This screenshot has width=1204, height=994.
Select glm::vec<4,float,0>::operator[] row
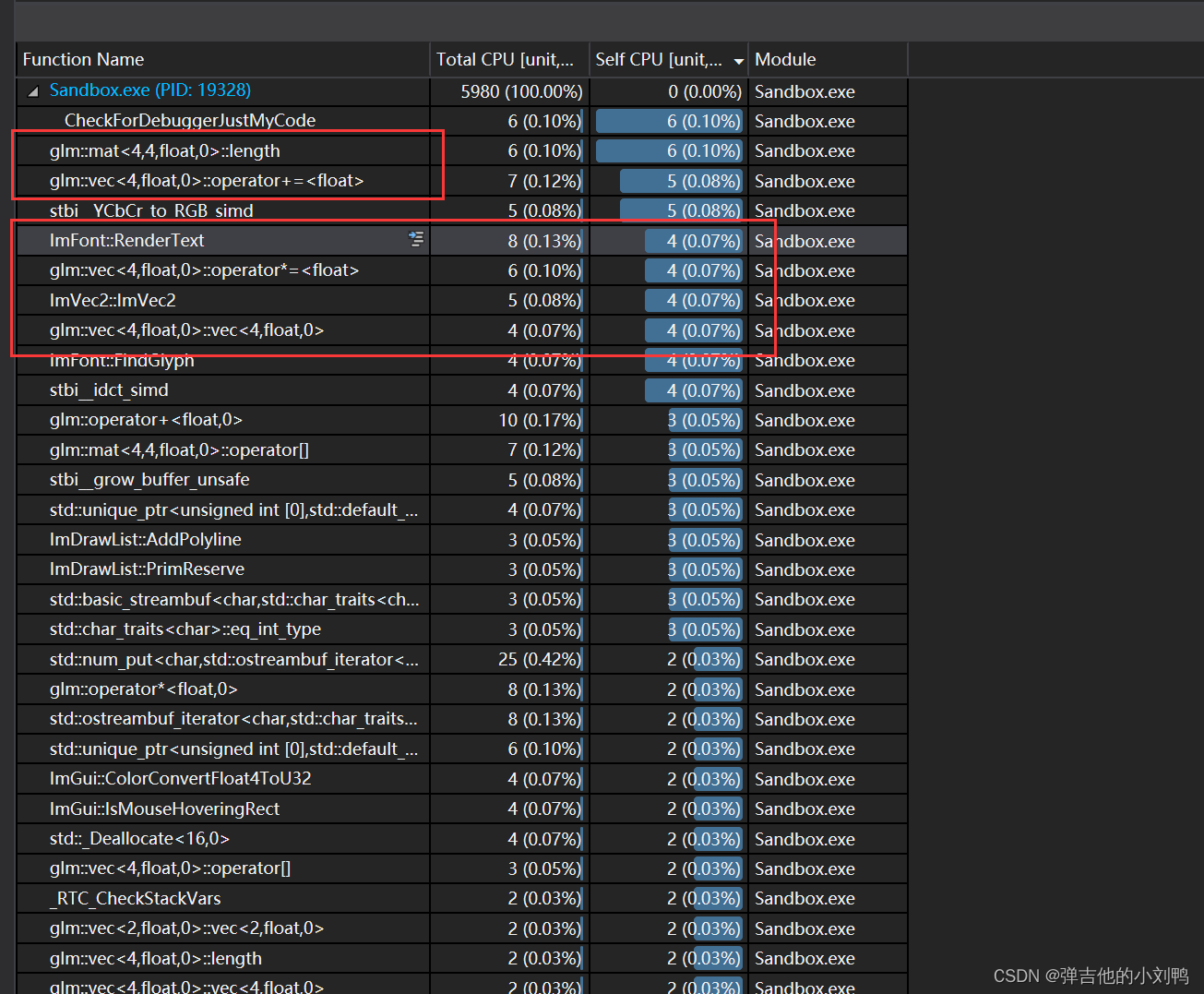coord(461,868)
